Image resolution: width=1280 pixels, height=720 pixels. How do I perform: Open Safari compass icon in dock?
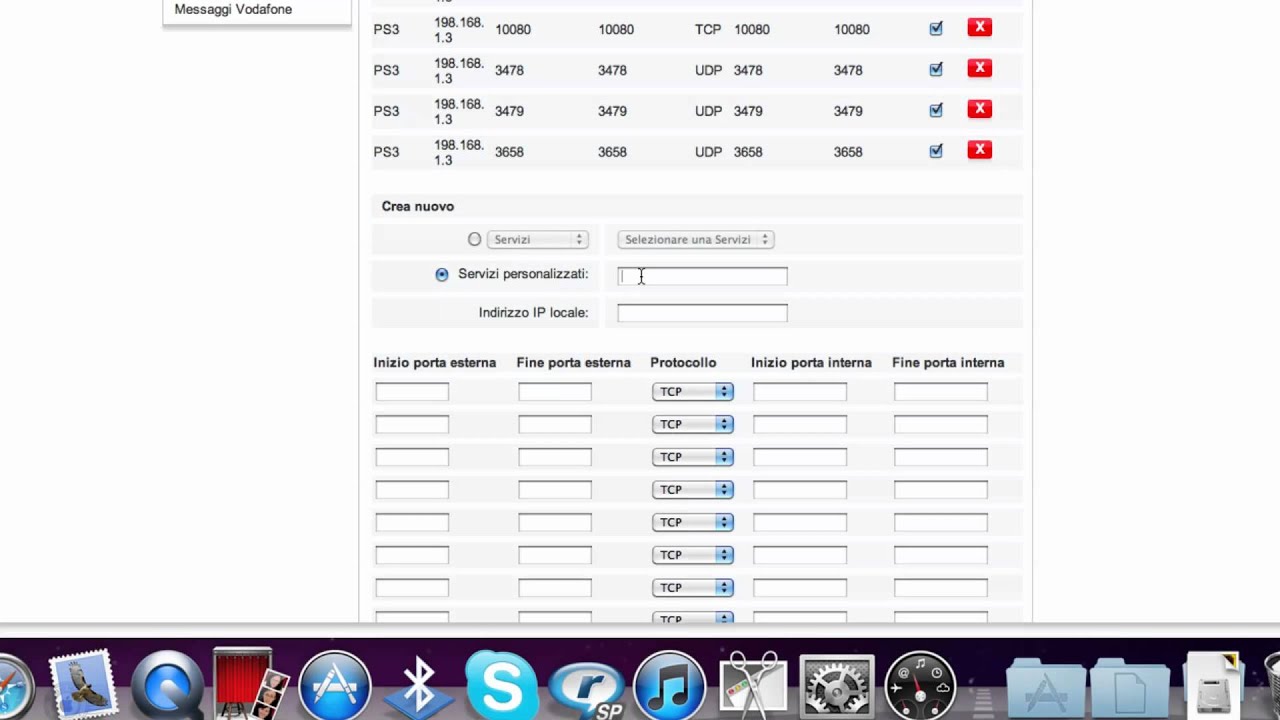pyautogui.click(x=14, y=686)
